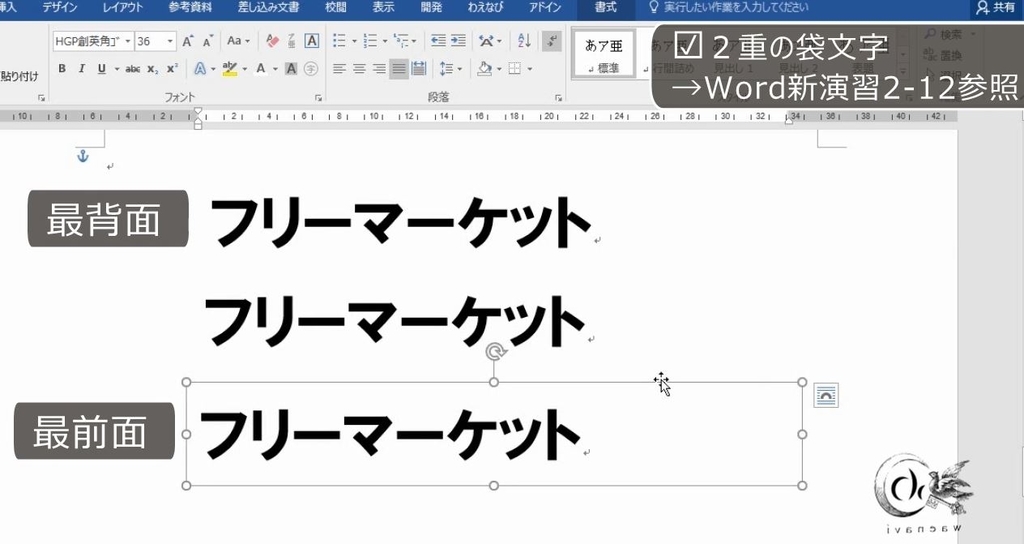This screenshot has height=544, width=1024.
Task: Increase indent icon
Action: [458, 41]
